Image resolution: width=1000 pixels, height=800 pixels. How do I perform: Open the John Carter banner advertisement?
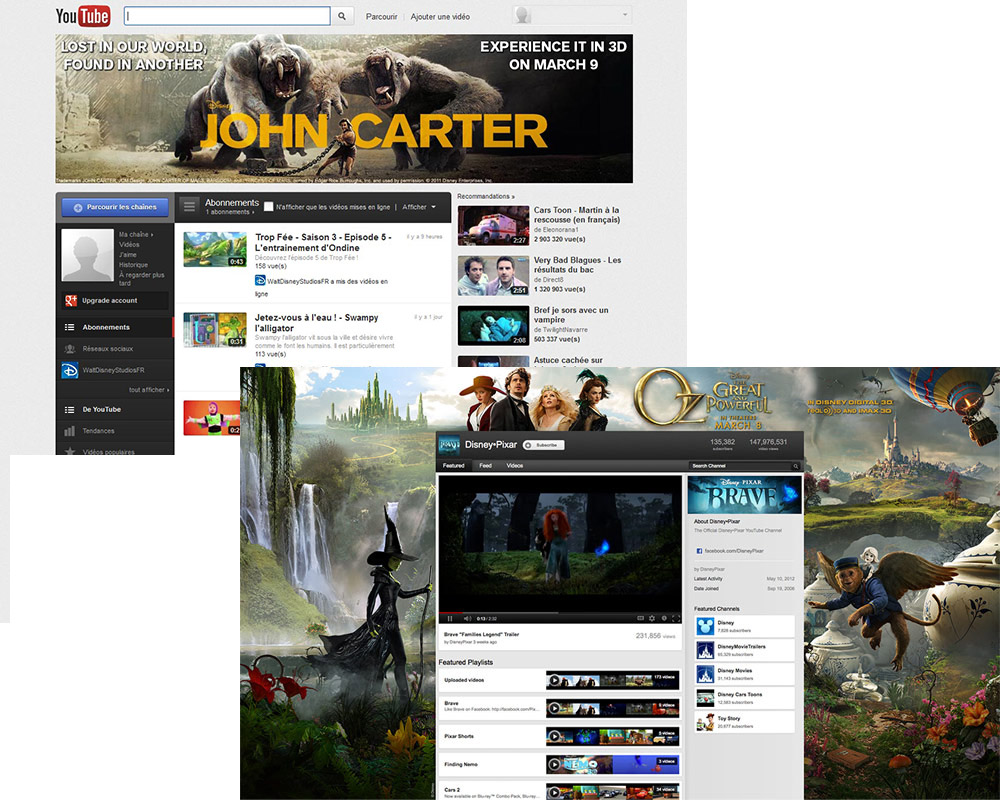344,109
